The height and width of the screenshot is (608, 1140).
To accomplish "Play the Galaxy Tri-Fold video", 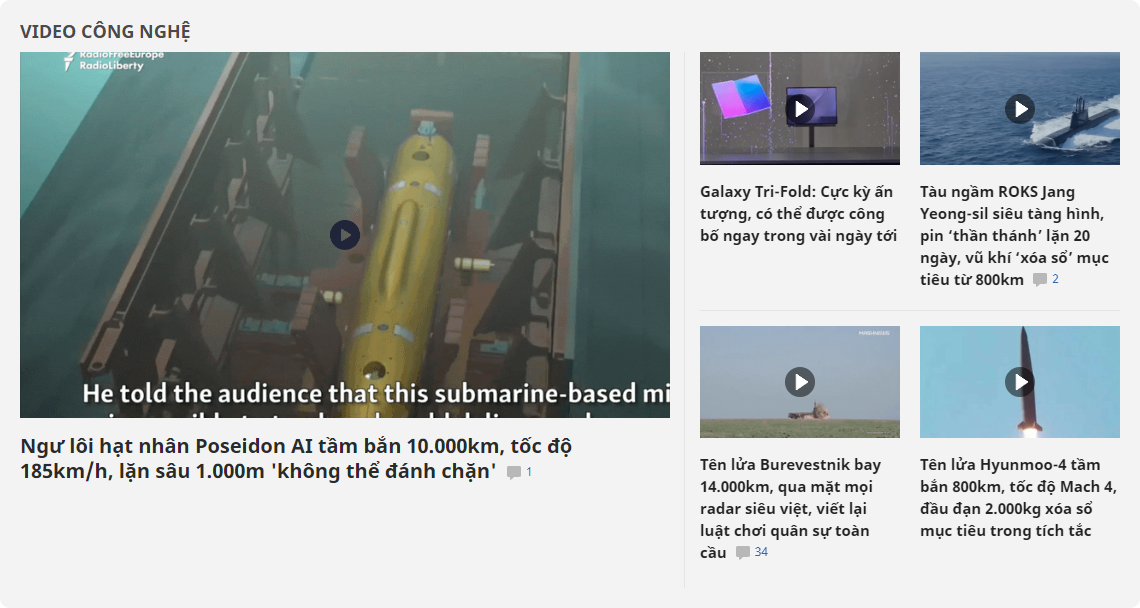I will point(799,108).
